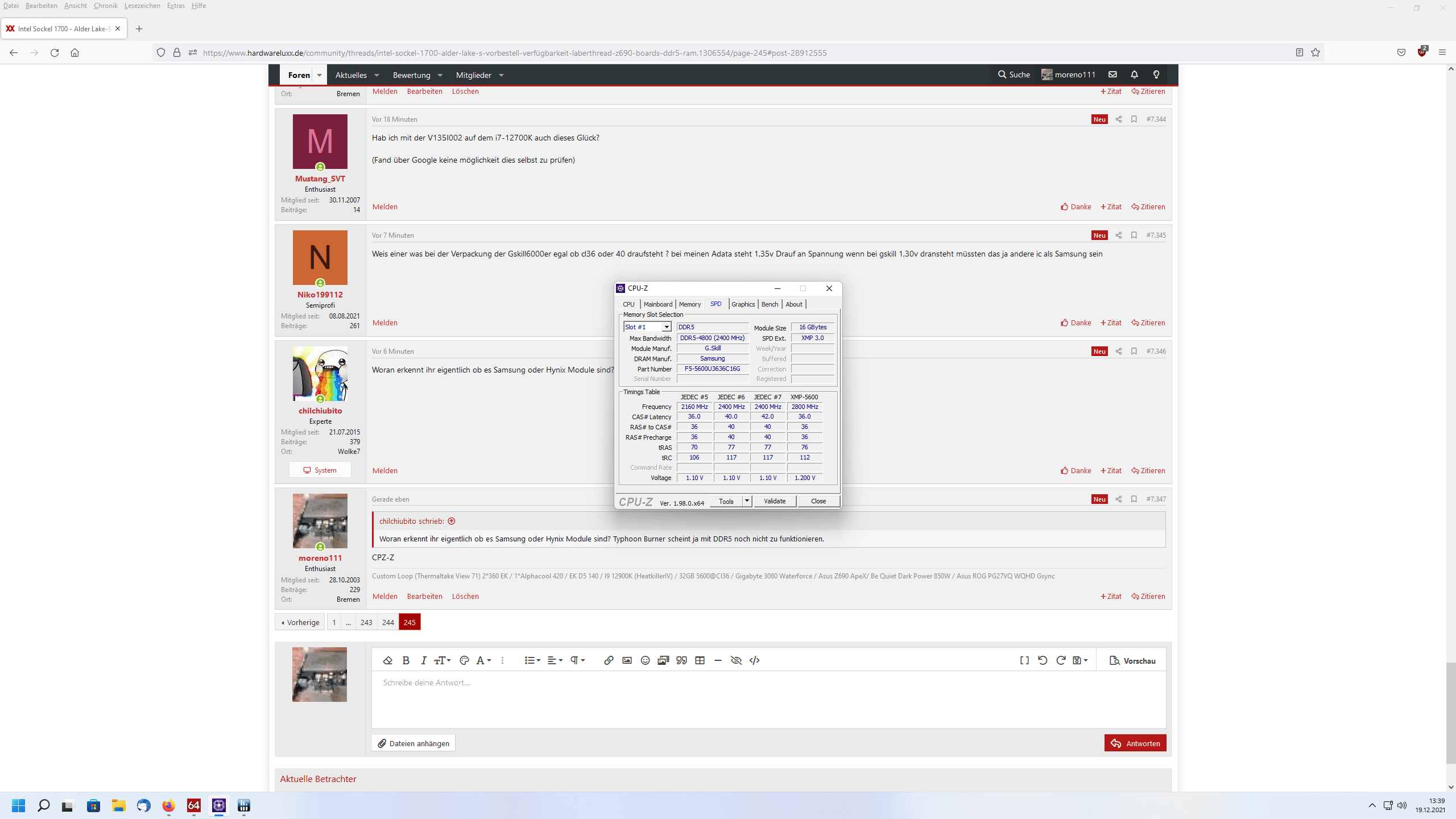
Task: Insert code with the code icon
Action: (755, 660)
